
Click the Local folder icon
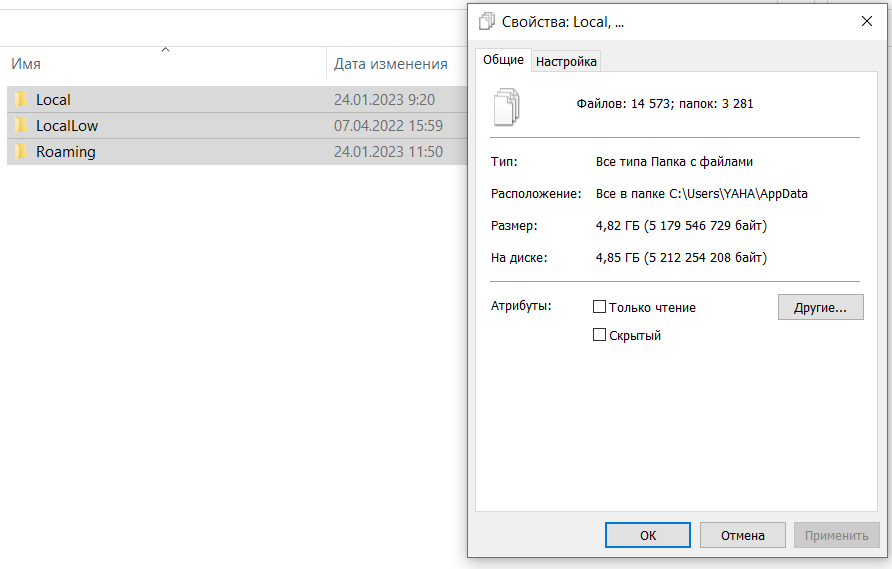click(x=21, y=100)
